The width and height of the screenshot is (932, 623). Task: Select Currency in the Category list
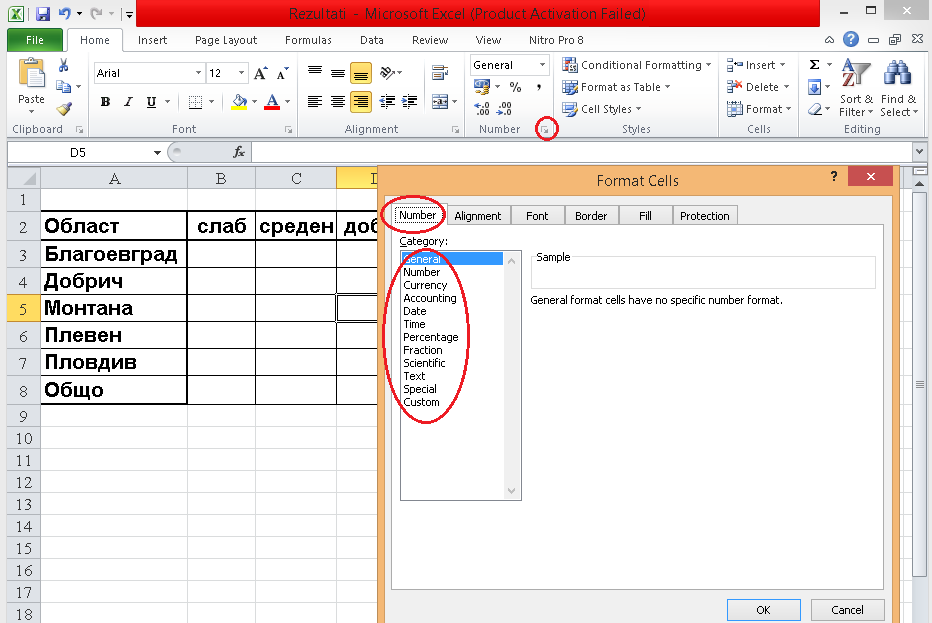pos(425,285)
